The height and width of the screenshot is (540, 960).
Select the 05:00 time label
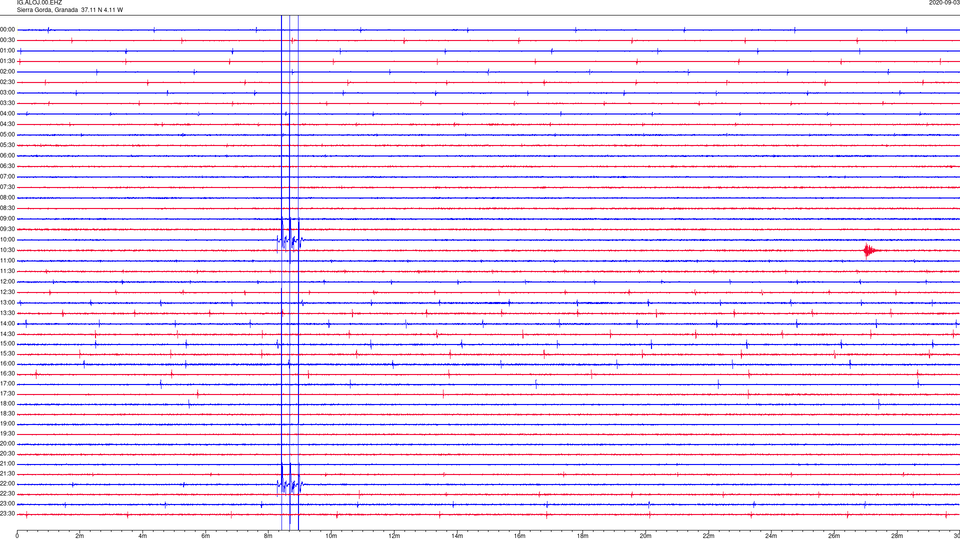point(8,135)
